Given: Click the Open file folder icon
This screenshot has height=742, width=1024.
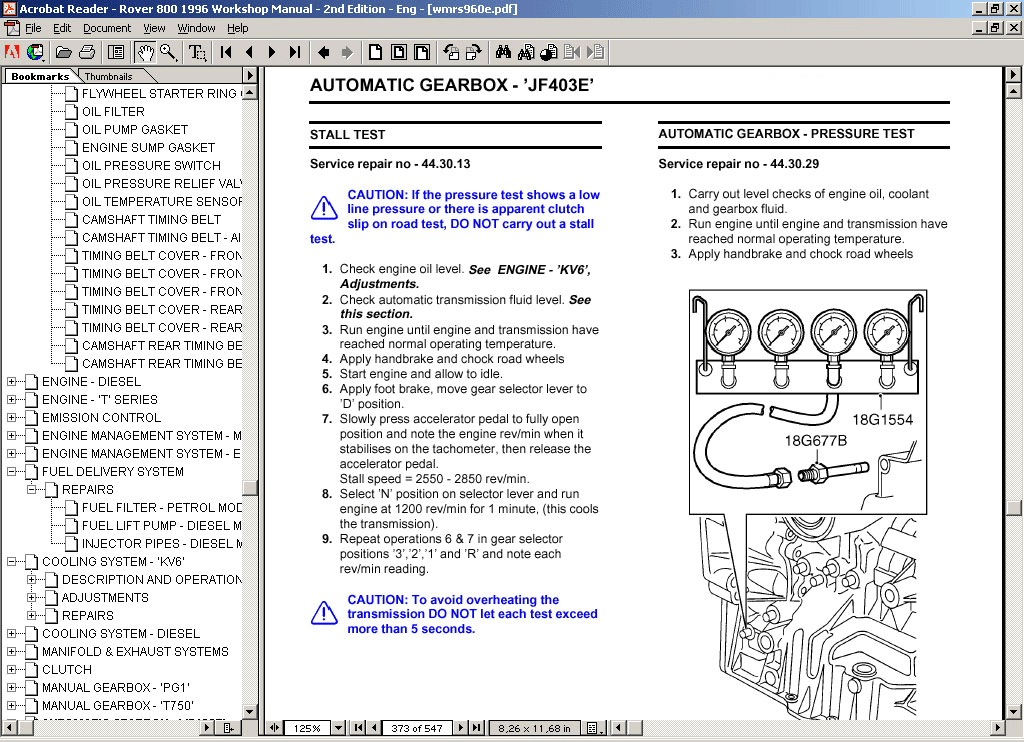Looking at the screenshot, I should [63, 52].
